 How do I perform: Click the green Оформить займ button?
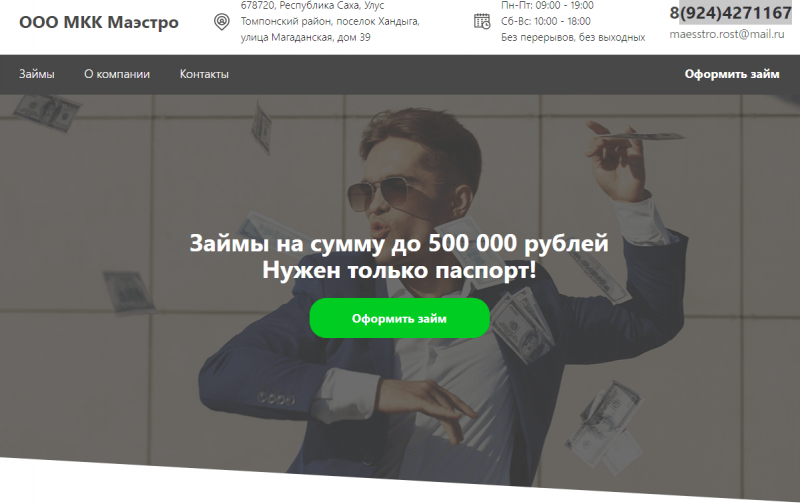[399, 318]
